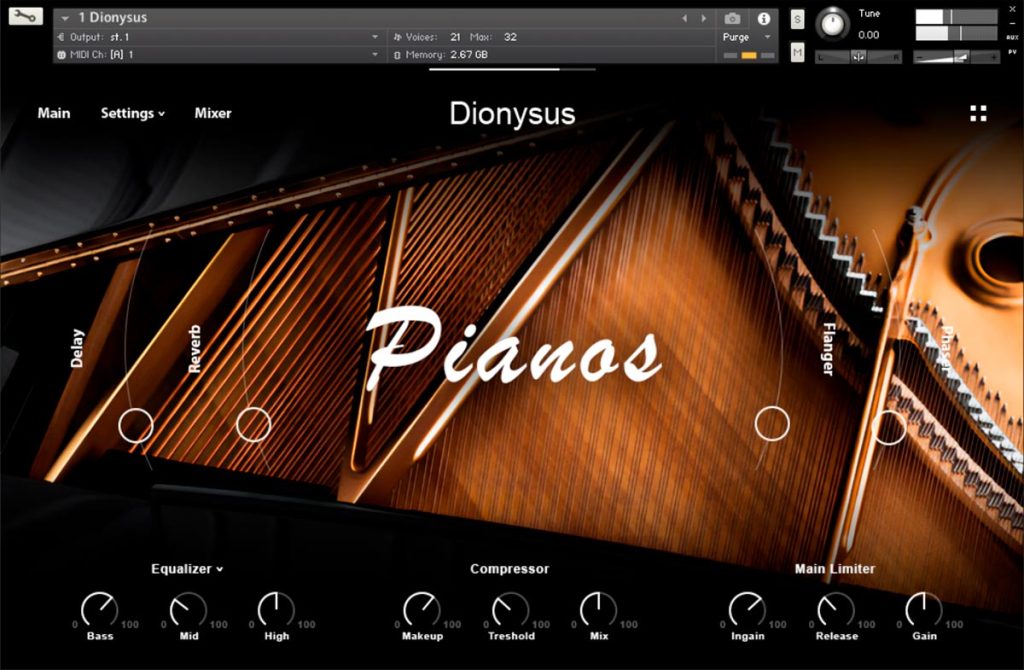The width and height of the screenshot is (1024, 670).
Task: Expand the instrument name dropdown arrow
Action: tap(65, 18)
